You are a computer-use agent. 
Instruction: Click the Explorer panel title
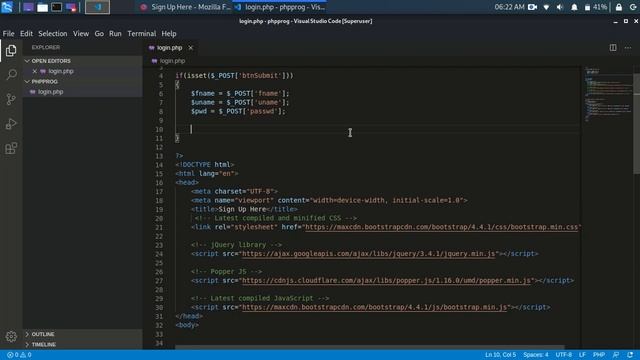tap(46, 47)
